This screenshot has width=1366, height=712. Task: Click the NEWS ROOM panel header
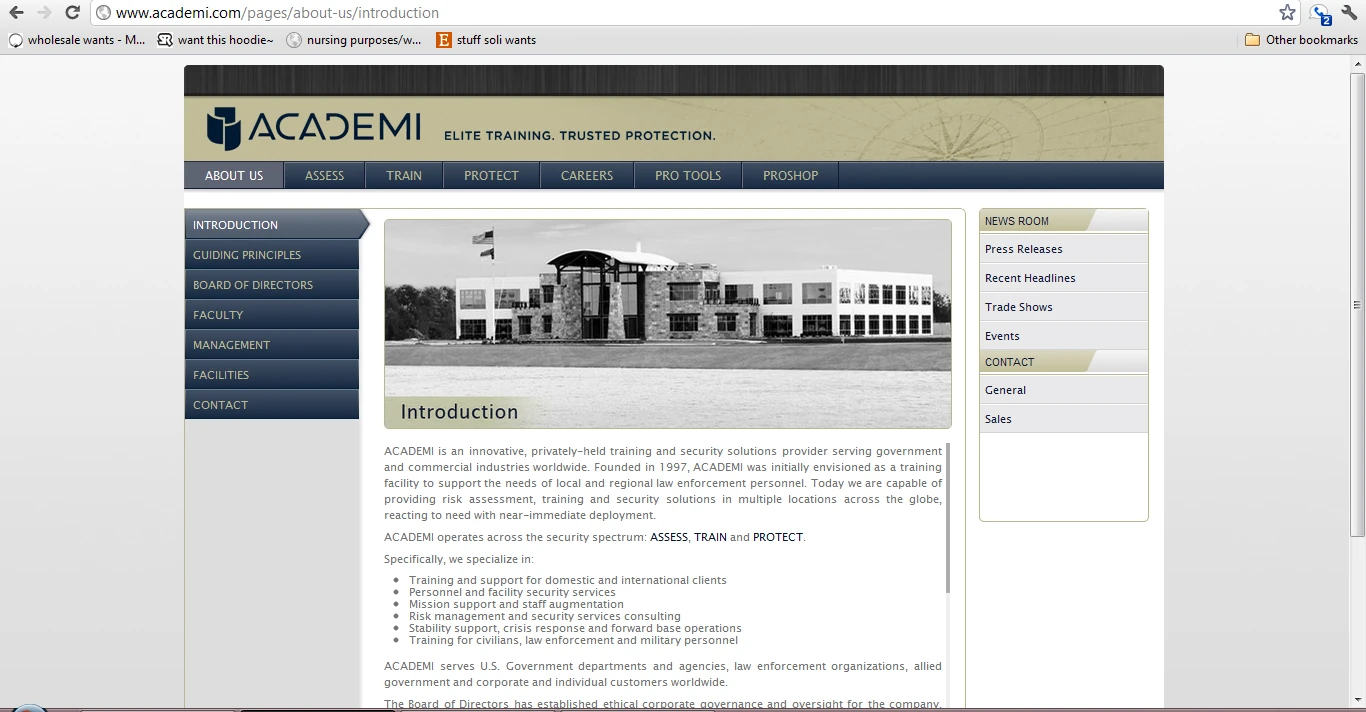1063,221
